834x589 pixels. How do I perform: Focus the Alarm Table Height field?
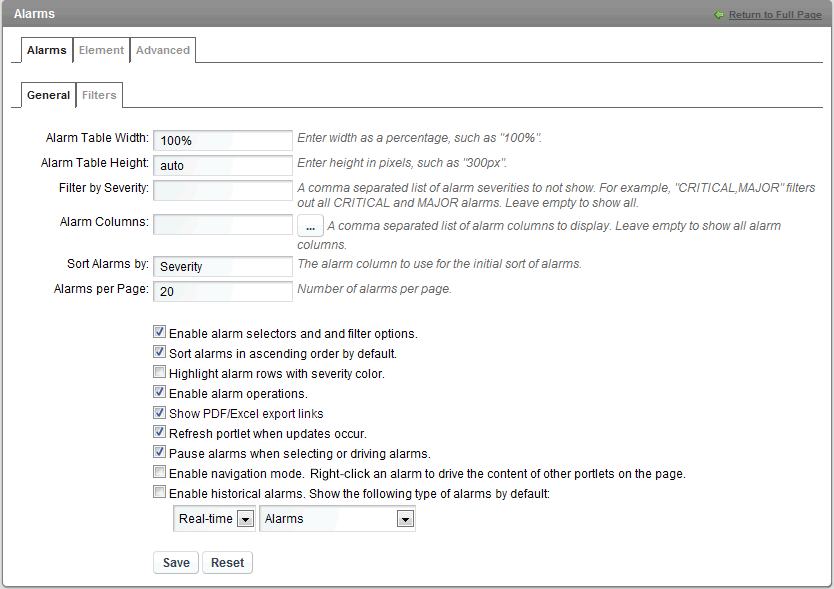click(x=223, y=165)
